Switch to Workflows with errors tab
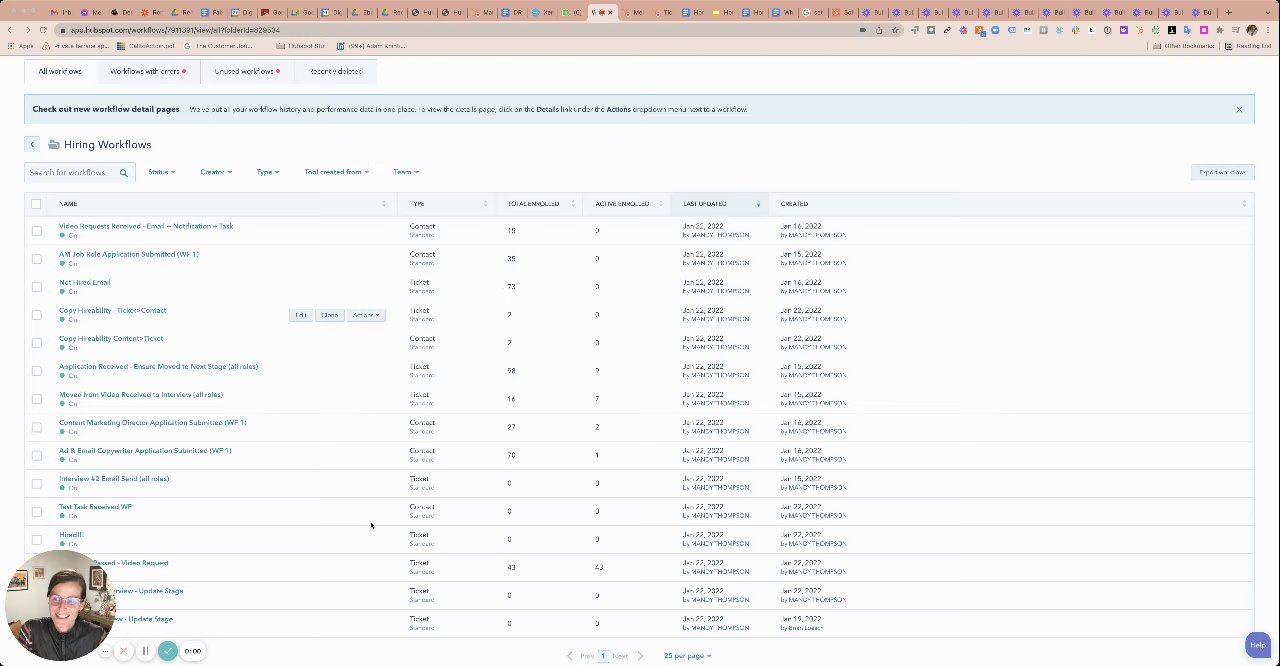 (x=147, y=72)
